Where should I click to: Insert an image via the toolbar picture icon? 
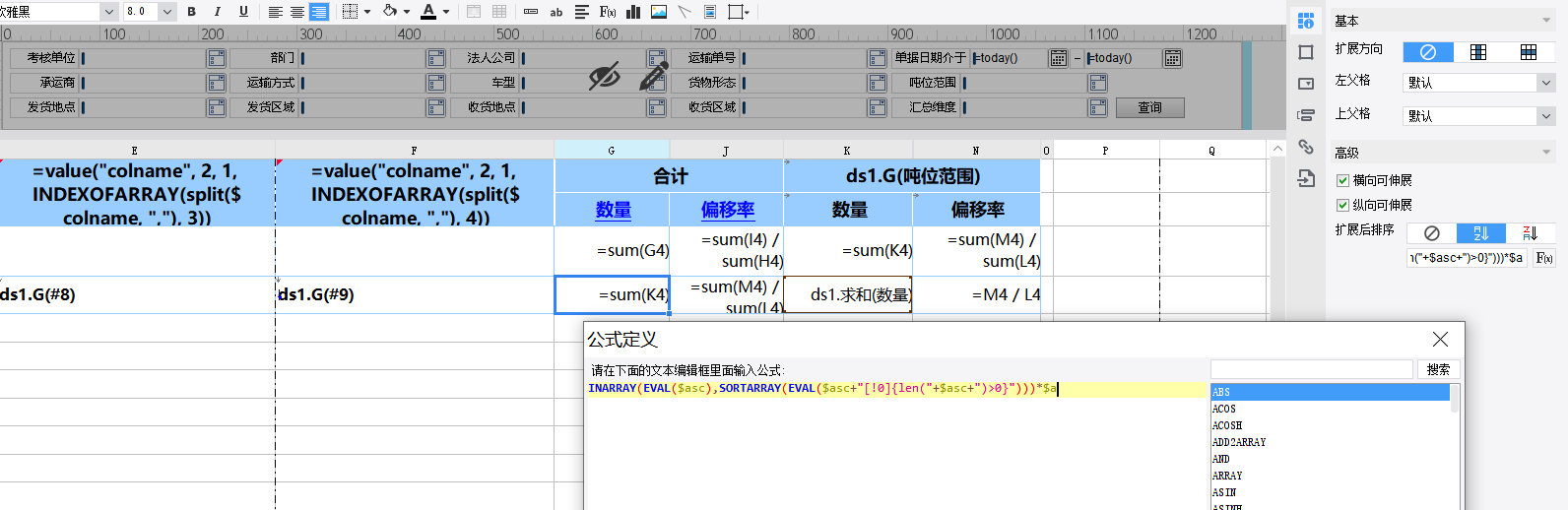pyautogui.click(x=659, y=12)
